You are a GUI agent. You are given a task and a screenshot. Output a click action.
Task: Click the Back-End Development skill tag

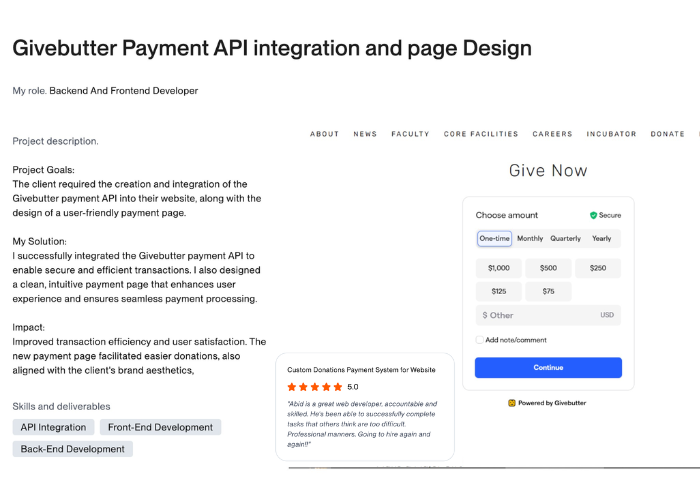72,449
